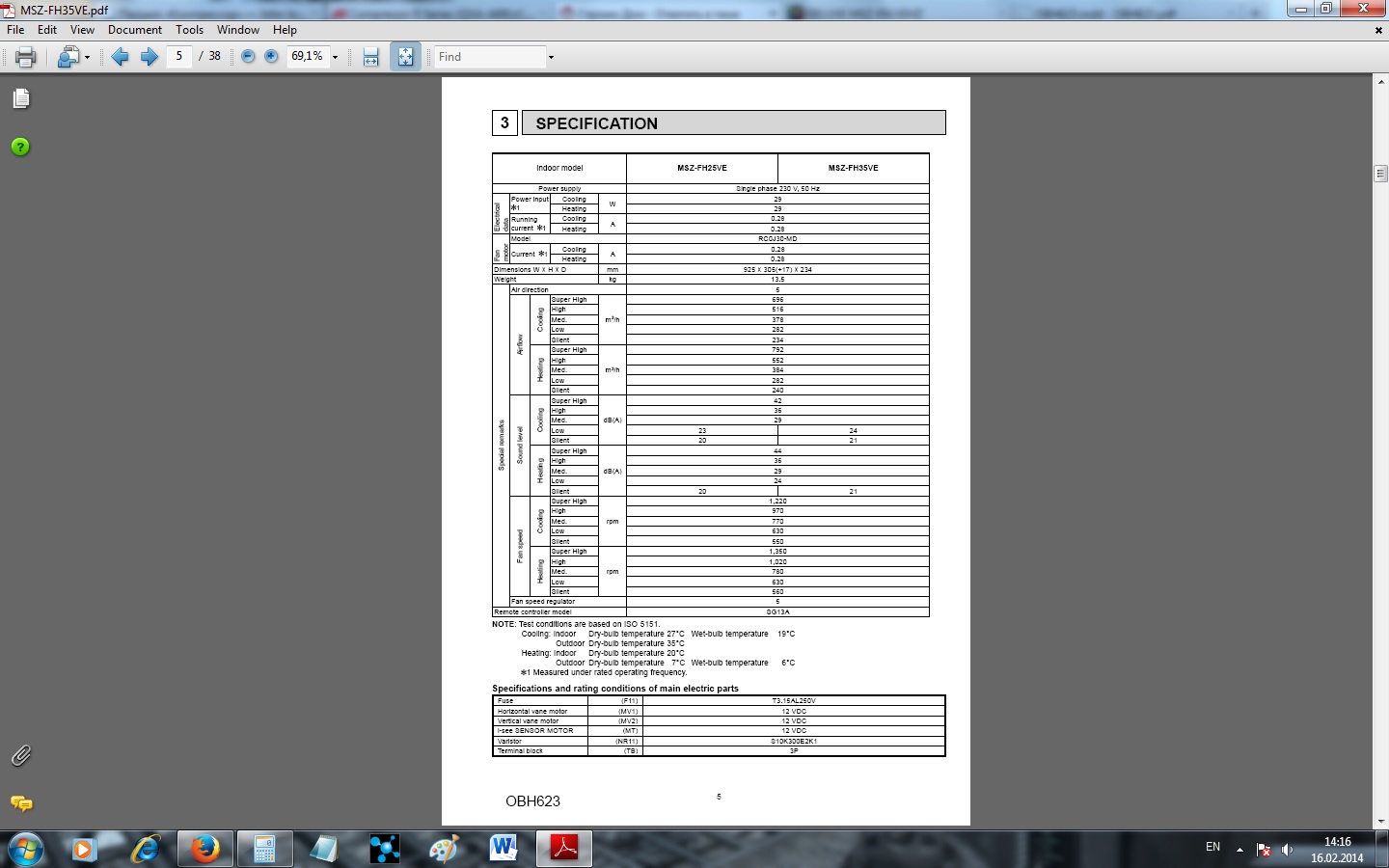Click into the Find search box
This screenshot has width=1389, height=868.
tap(490, 57)
